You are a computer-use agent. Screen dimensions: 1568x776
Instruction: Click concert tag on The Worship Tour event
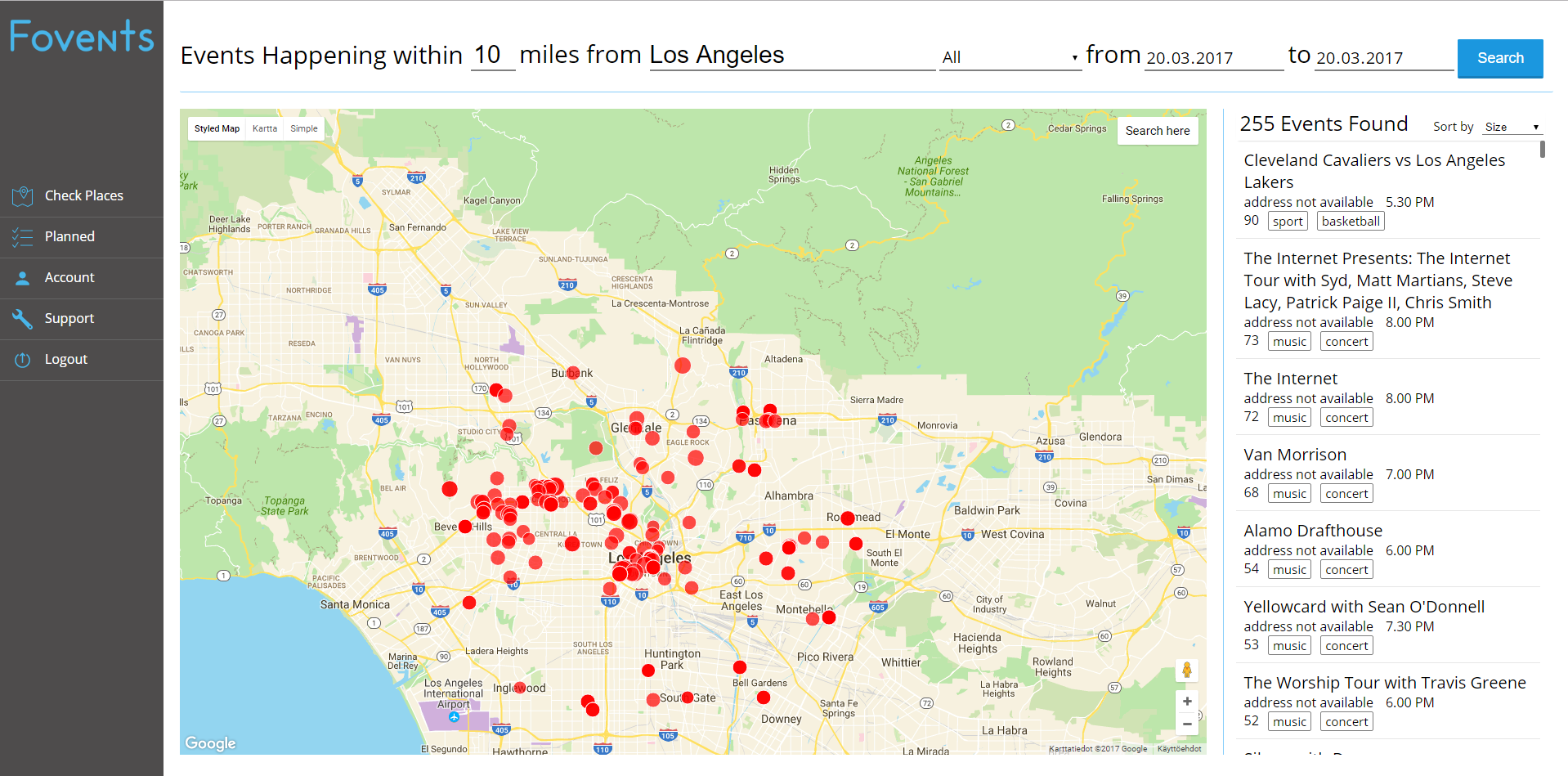1346,721
